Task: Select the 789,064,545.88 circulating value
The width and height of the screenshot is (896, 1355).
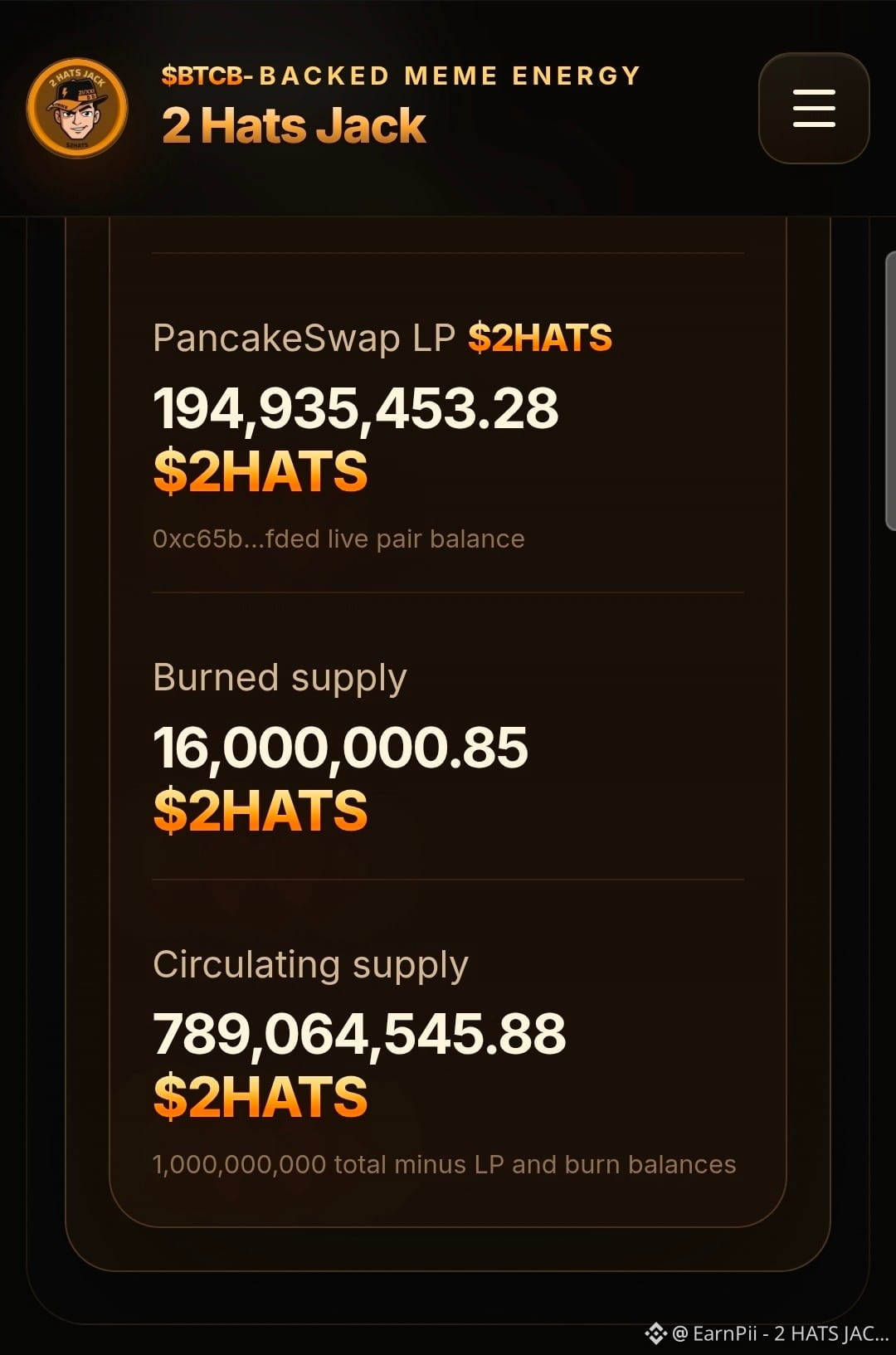Action: 359,1035
